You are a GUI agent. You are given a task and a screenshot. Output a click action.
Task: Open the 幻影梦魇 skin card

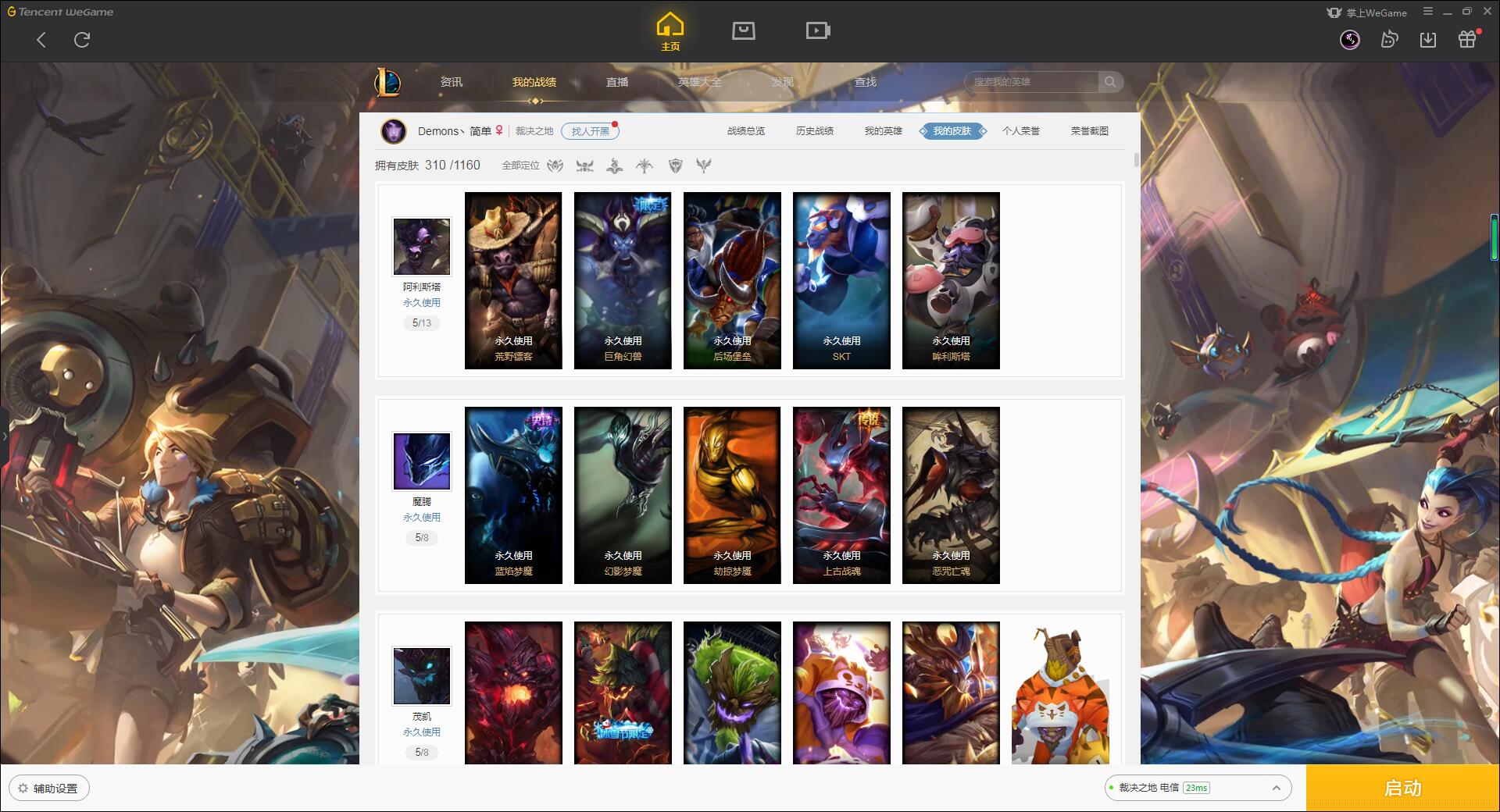[x=623, y=495]
